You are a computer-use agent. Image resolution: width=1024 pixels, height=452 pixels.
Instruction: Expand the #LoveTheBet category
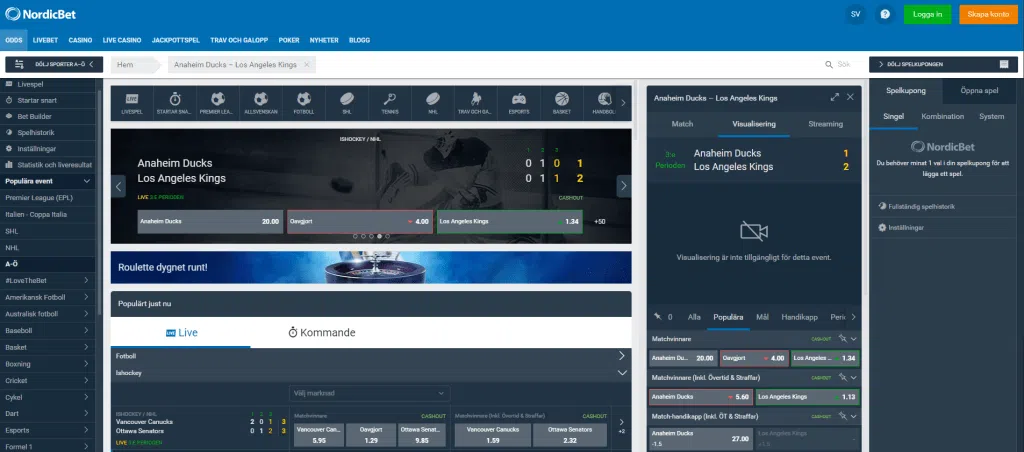(86, 281)
